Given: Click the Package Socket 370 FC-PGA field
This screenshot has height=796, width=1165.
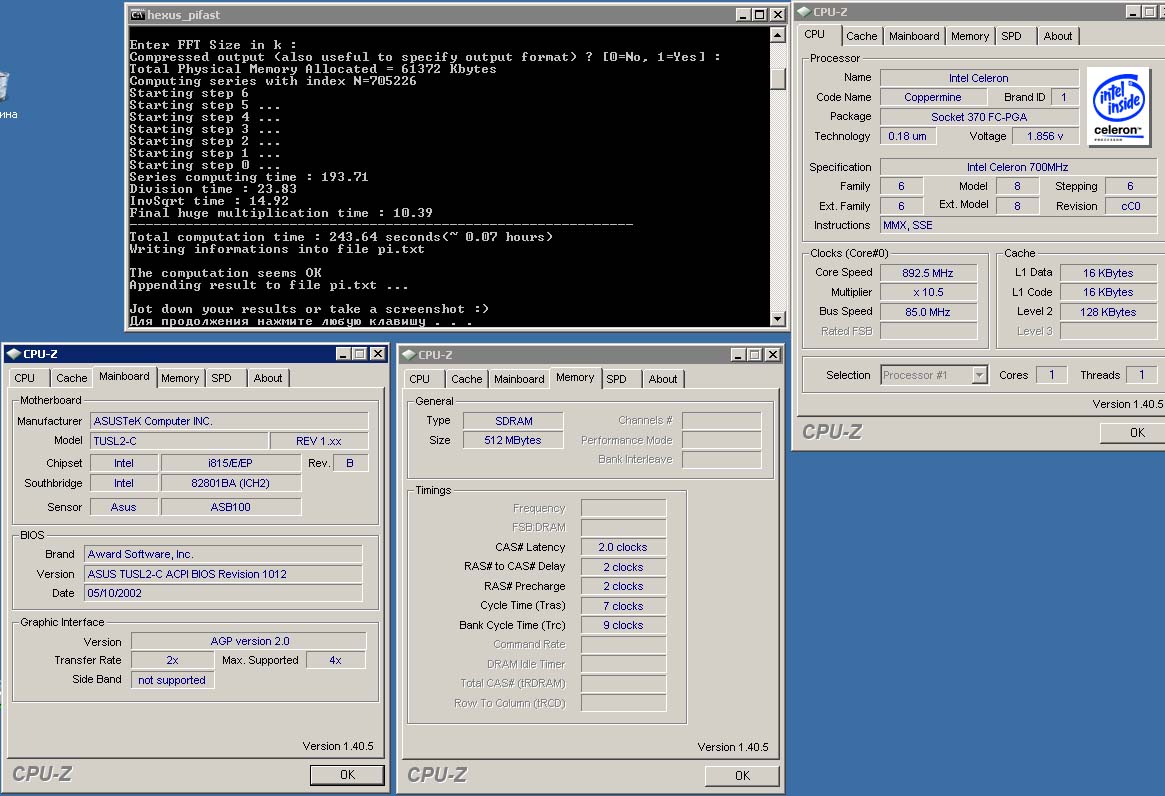Looking at the screenshot, I should click(x=979, y=117).
